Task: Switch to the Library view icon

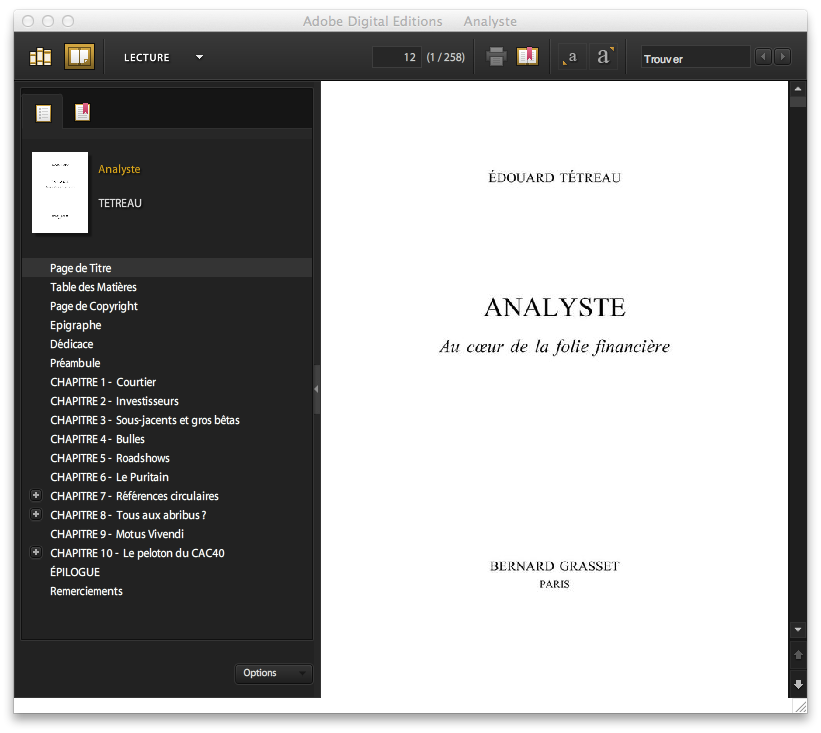Action: pyautogui.click(x=40, y=57)
